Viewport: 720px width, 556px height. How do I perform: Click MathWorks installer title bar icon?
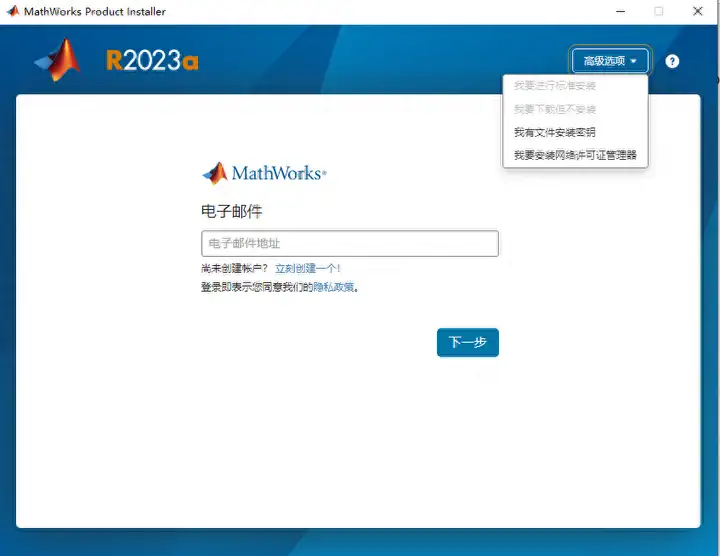(12, 11)
